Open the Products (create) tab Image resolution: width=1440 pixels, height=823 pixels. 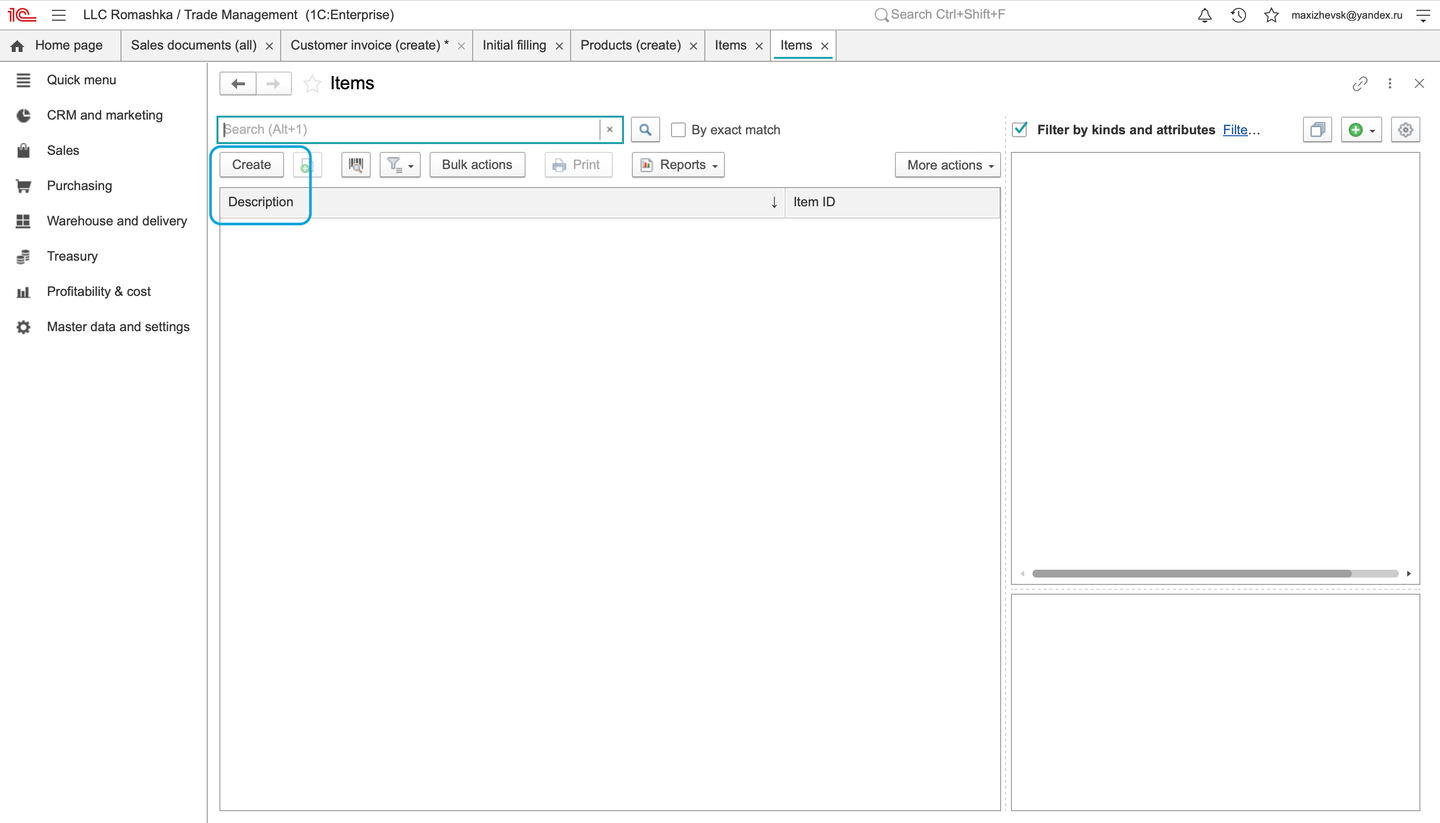[x=631, y=46]
